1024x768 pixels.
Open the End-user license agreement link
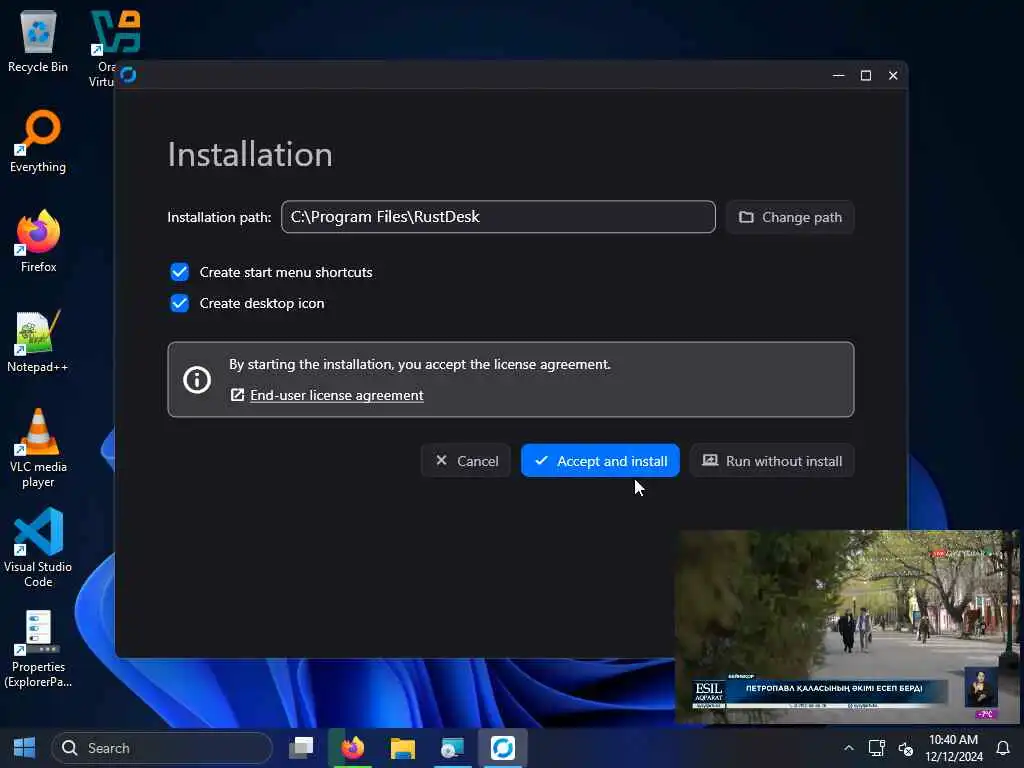pos(336,395)
